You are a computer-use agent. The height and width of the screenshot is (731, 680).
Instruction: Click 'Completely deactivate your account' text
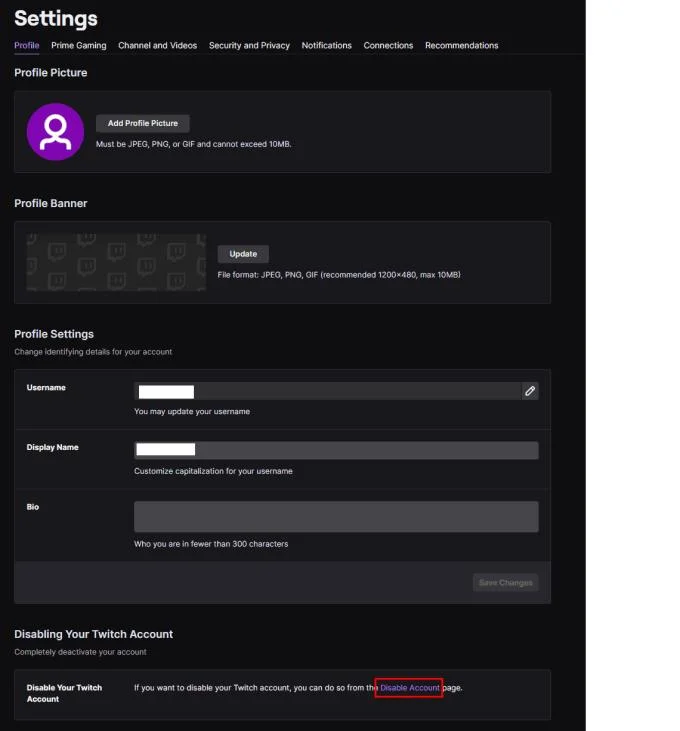pyautogui.click(x=80, y=652)
